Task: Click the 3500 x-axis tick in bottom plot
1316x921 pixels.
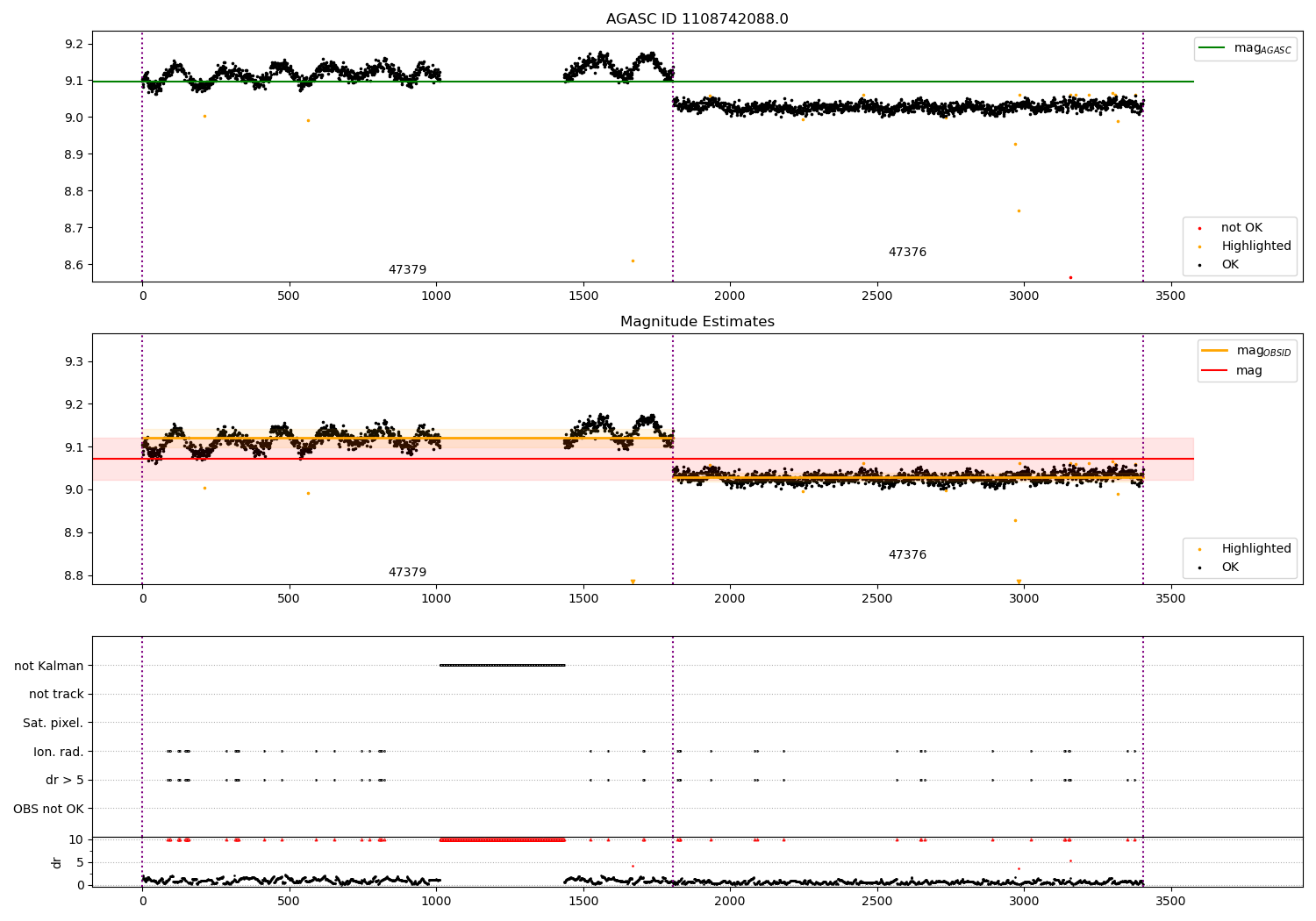Action: point(1170,902)
